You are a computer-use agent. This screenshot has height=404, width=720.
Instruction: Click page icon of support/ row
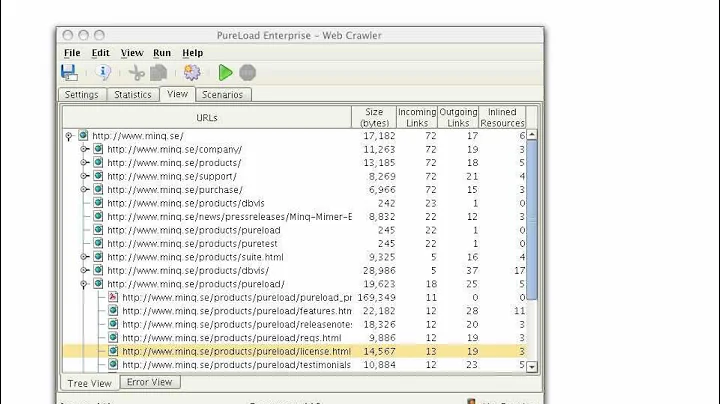click(x=98, y=175)
